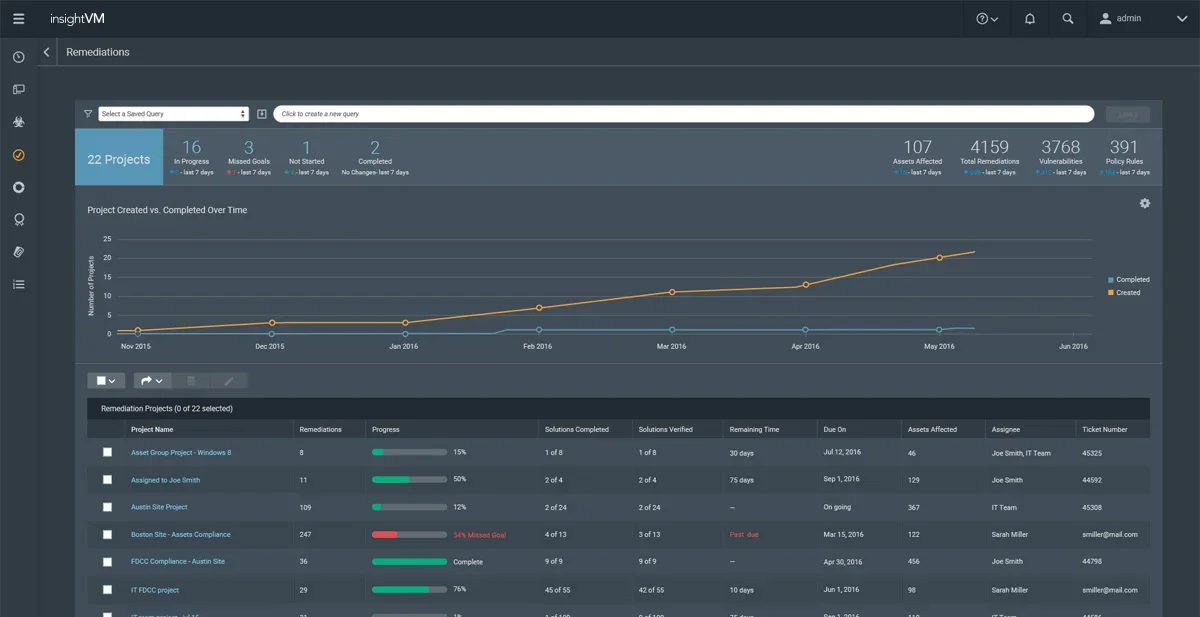This screenshot has height=617, width=1200.
Task: Click the save query icon
Action: 262,114
